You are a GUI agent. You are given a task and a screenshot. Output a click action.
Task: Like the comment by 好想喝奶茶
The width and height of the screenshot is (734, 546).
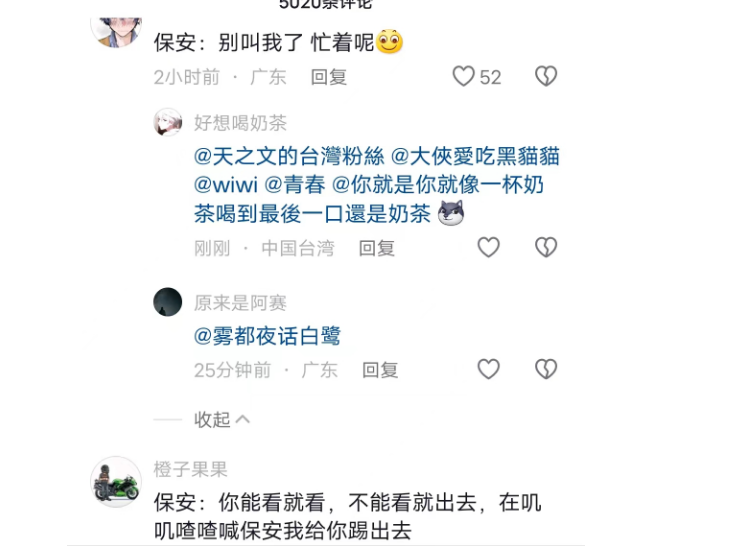coord(488,247)
